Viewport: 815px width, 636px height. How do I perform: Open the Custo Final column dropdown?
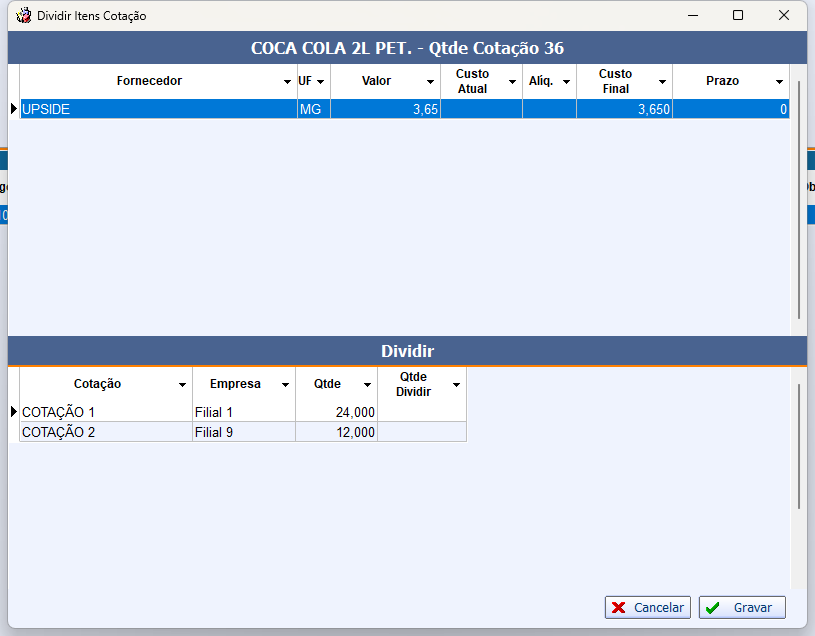(x=662, y=82)
